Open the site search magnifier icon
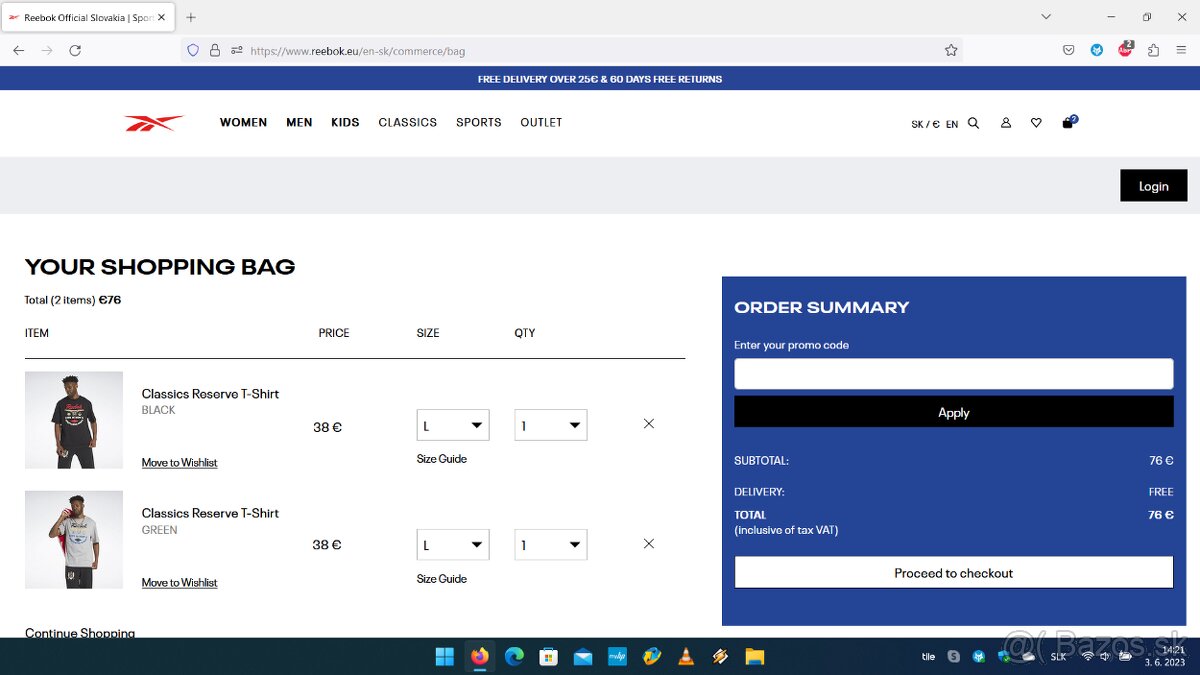Viewport: 1200px width, 675px height. pyautogui.click(x=973, y=123)
